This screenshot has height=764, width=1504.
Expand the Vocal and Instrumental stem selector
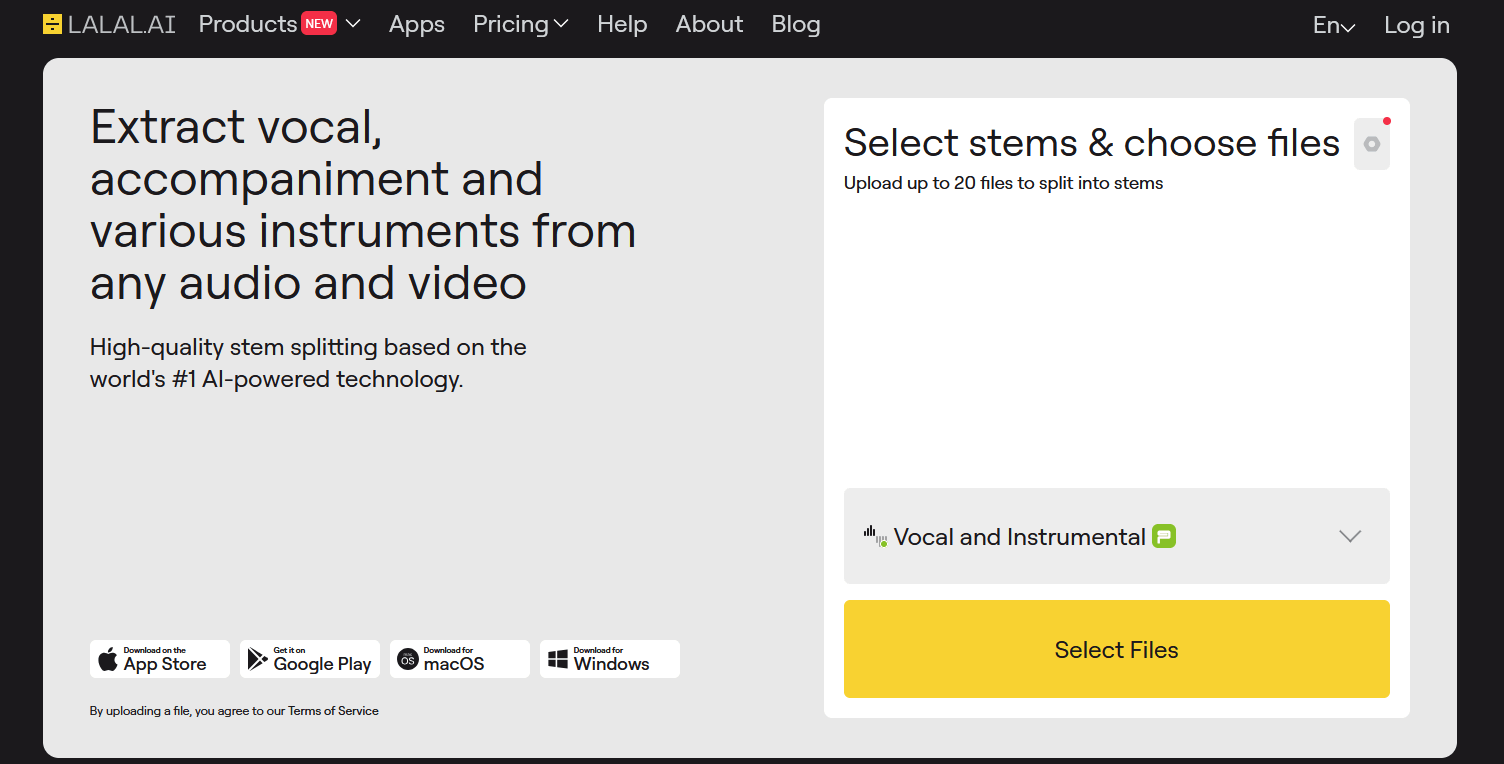[x=1349, y=536]
